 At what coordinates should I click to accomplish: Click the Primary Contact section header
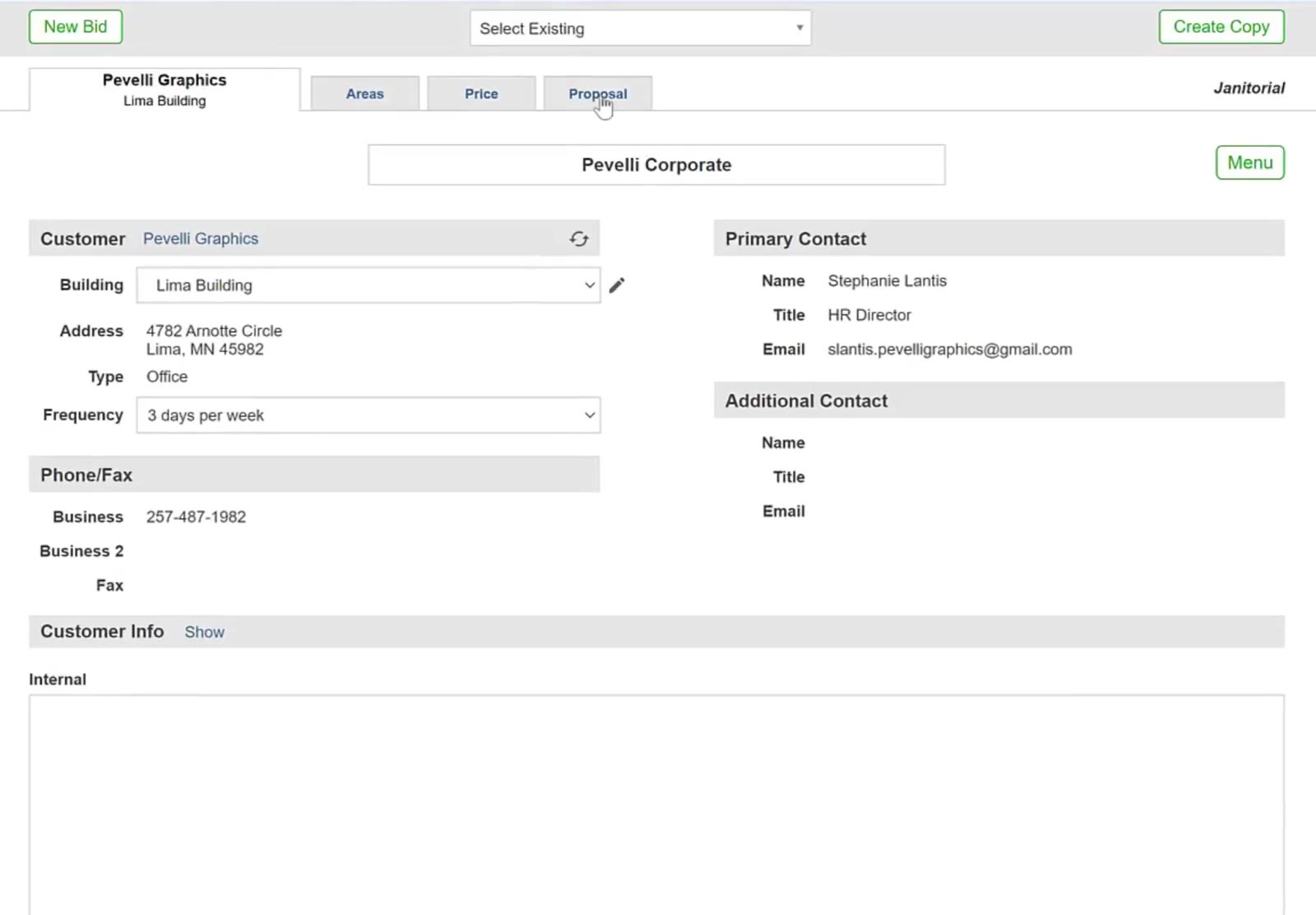point(999,239)
